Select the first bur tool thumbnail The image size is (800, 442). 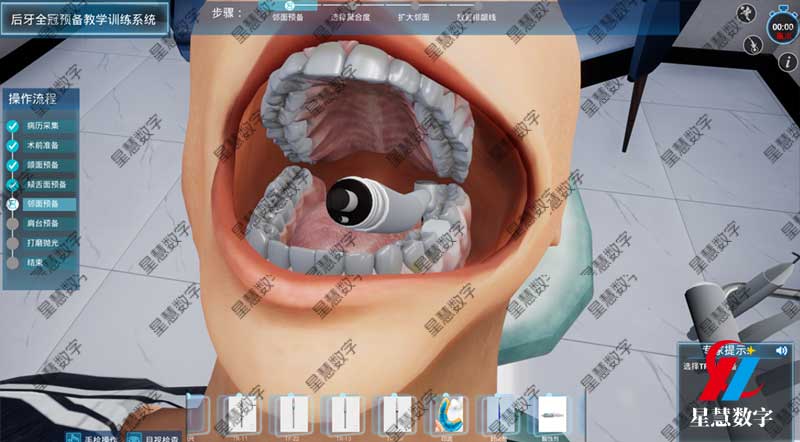(x=242, y=413)
